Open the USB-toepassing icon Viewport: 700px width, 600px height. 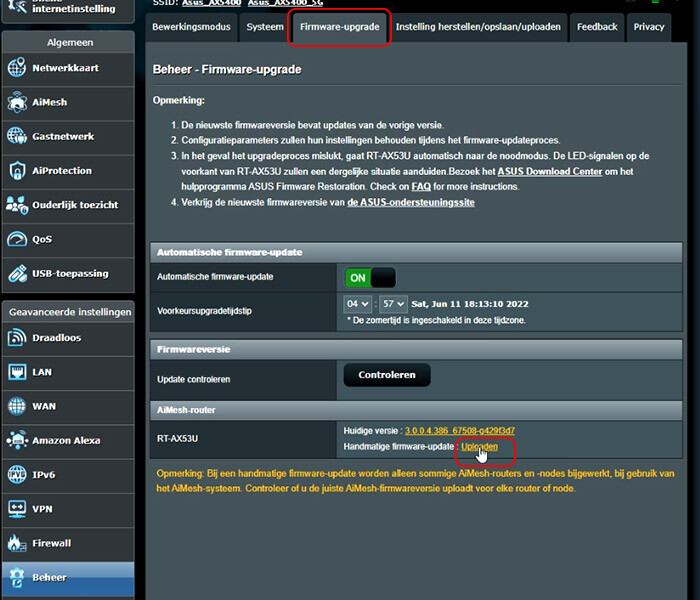17,273
